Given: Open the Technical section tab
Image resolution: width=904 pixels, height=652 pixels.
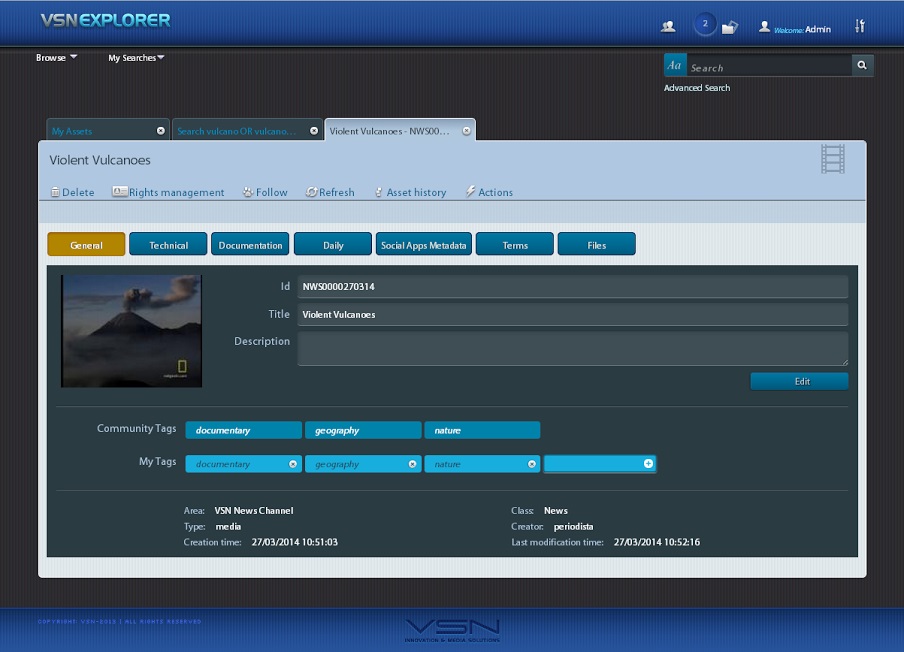Looking at the screenshot, I should click(168, 244).
